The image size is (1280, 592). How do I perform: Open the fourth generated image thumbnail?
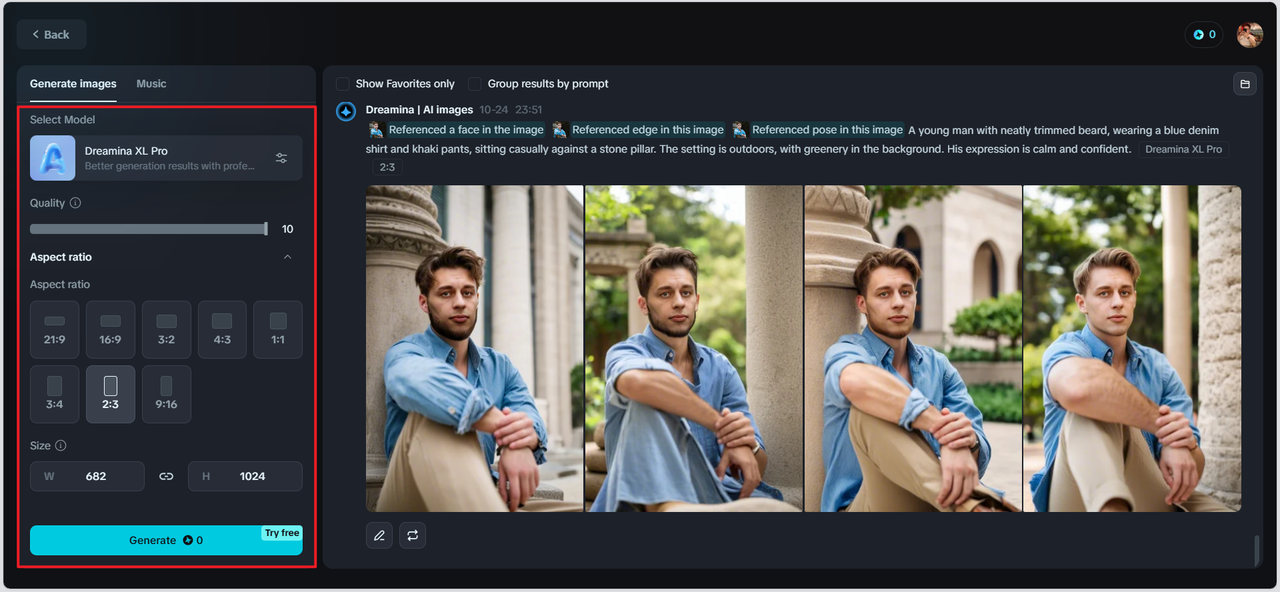pyautogui.click(x=1132, y=348)
